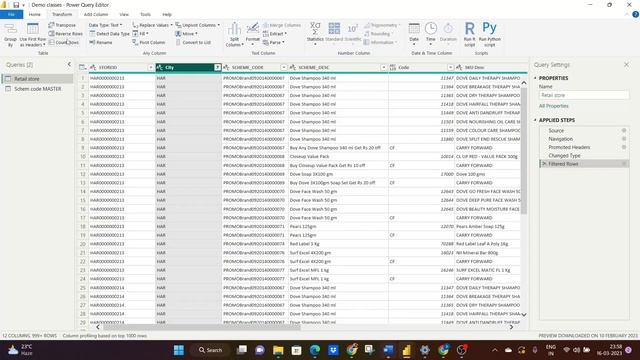
Task: Switch to the Add Column tab
Action: click(96, 14)
